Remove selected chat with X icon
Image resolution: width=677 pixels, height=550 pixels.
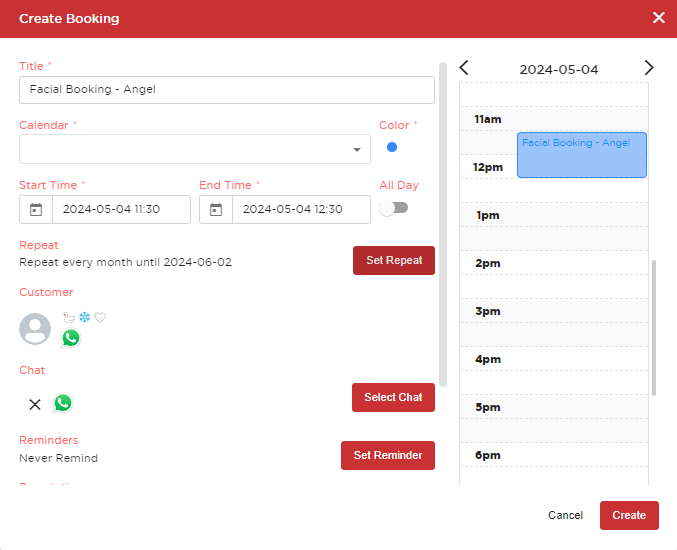pyautogui.click(x=35, y=404)
